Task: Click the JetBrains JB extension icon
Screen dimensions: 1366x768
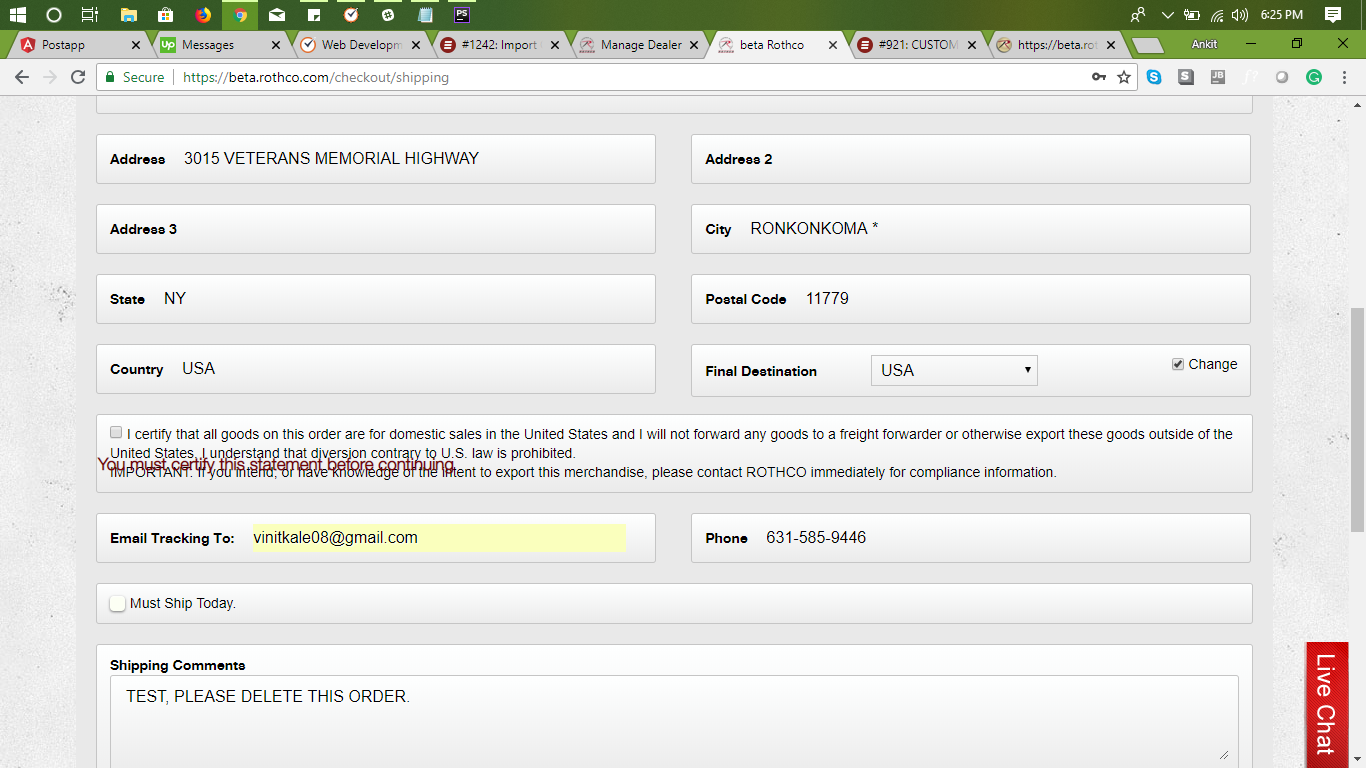Action: [1218, 77]
